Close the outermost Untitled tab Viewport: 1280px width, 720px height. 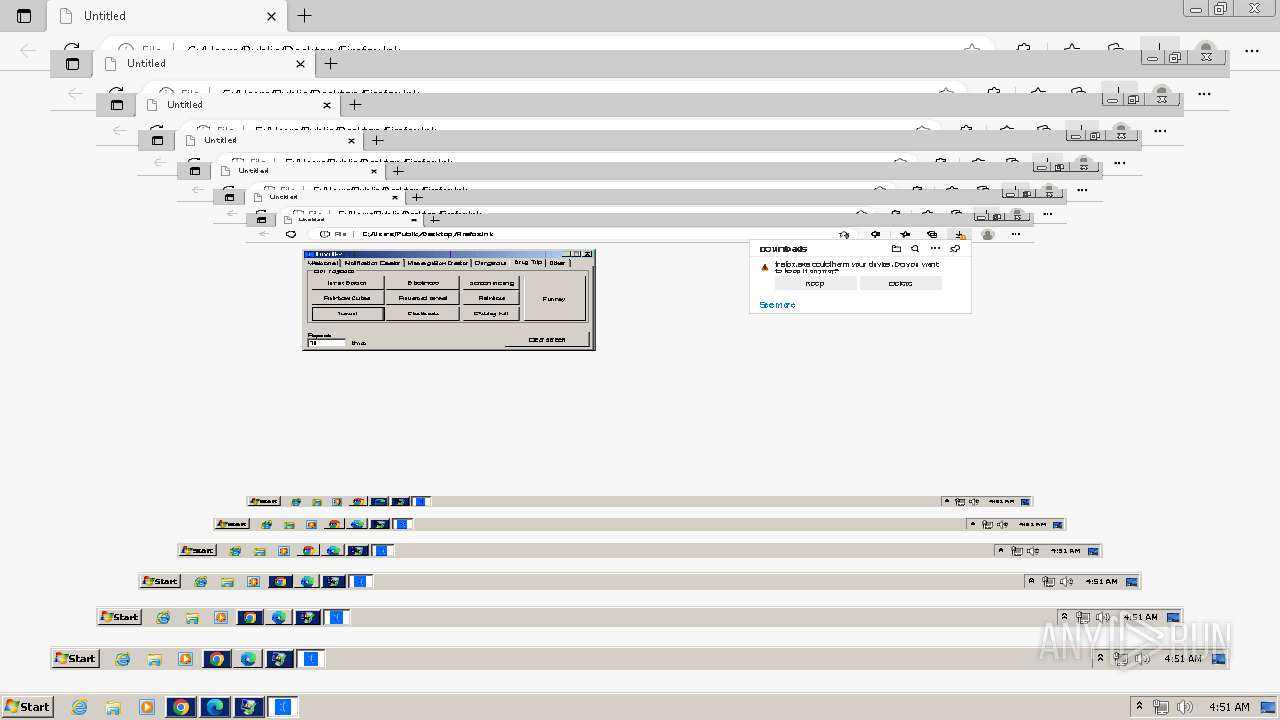271,16
